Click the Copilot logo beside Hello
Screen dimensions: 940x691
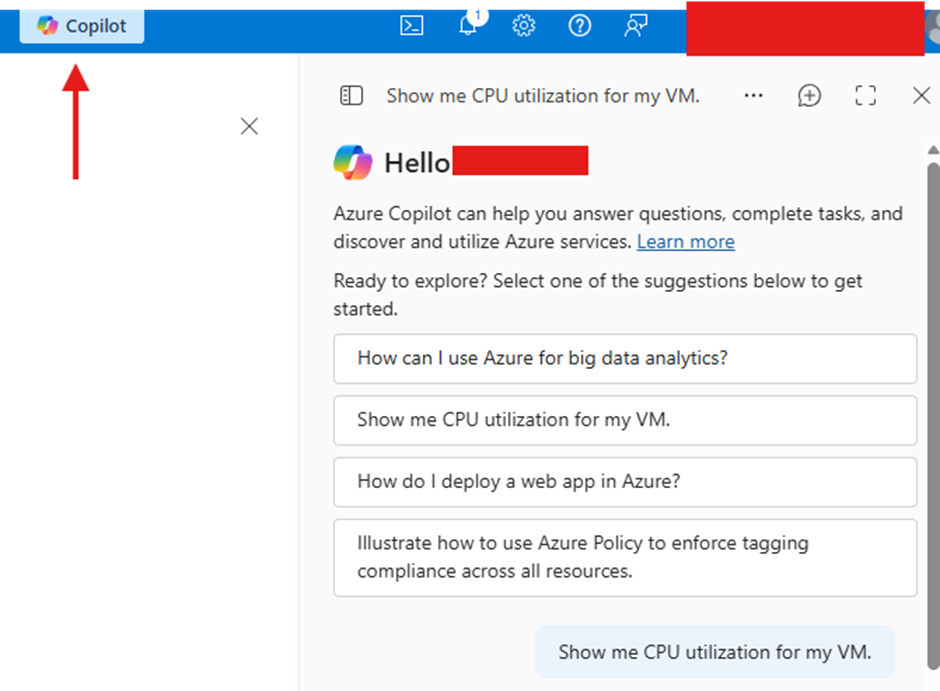point(353,162)
